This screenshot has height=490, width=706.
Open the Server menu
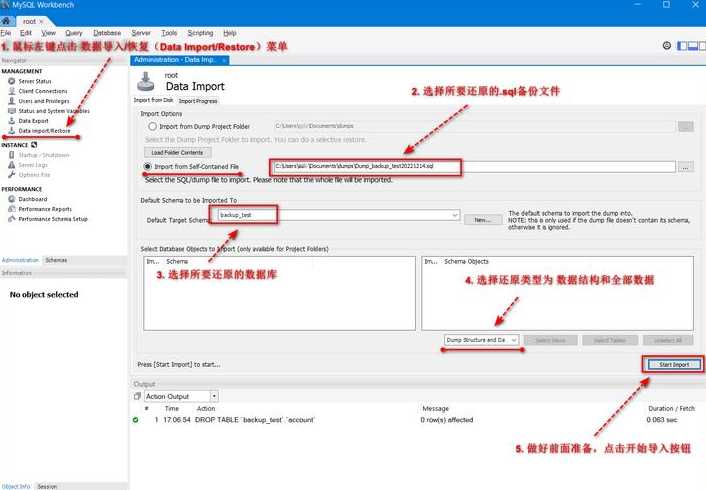click(141, 33)
